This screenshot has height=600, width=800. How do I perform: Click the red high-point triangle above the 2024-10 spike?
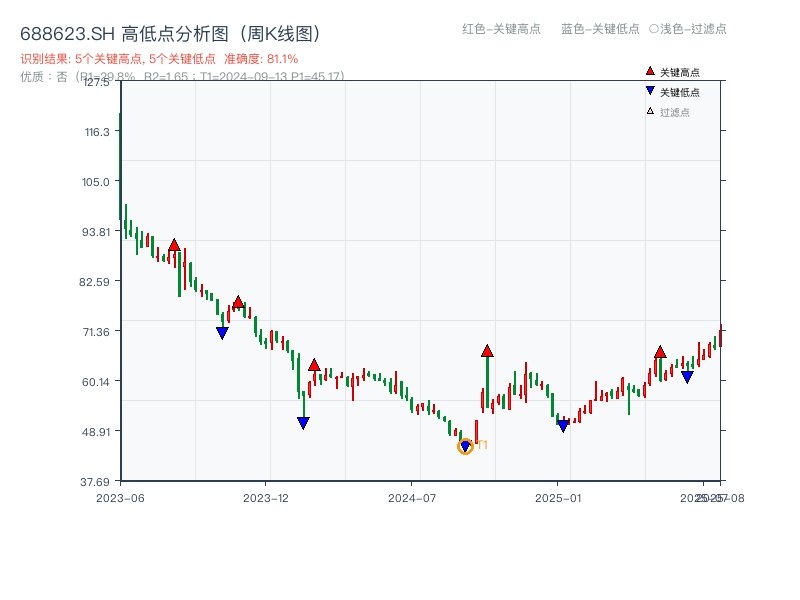click(x=487, y=351)
